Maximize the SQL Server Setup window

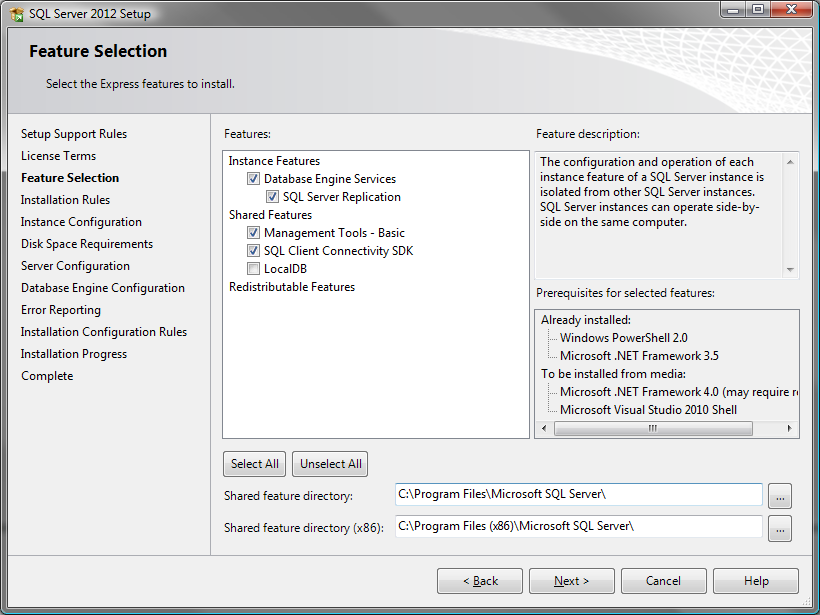tap(758, 10)
